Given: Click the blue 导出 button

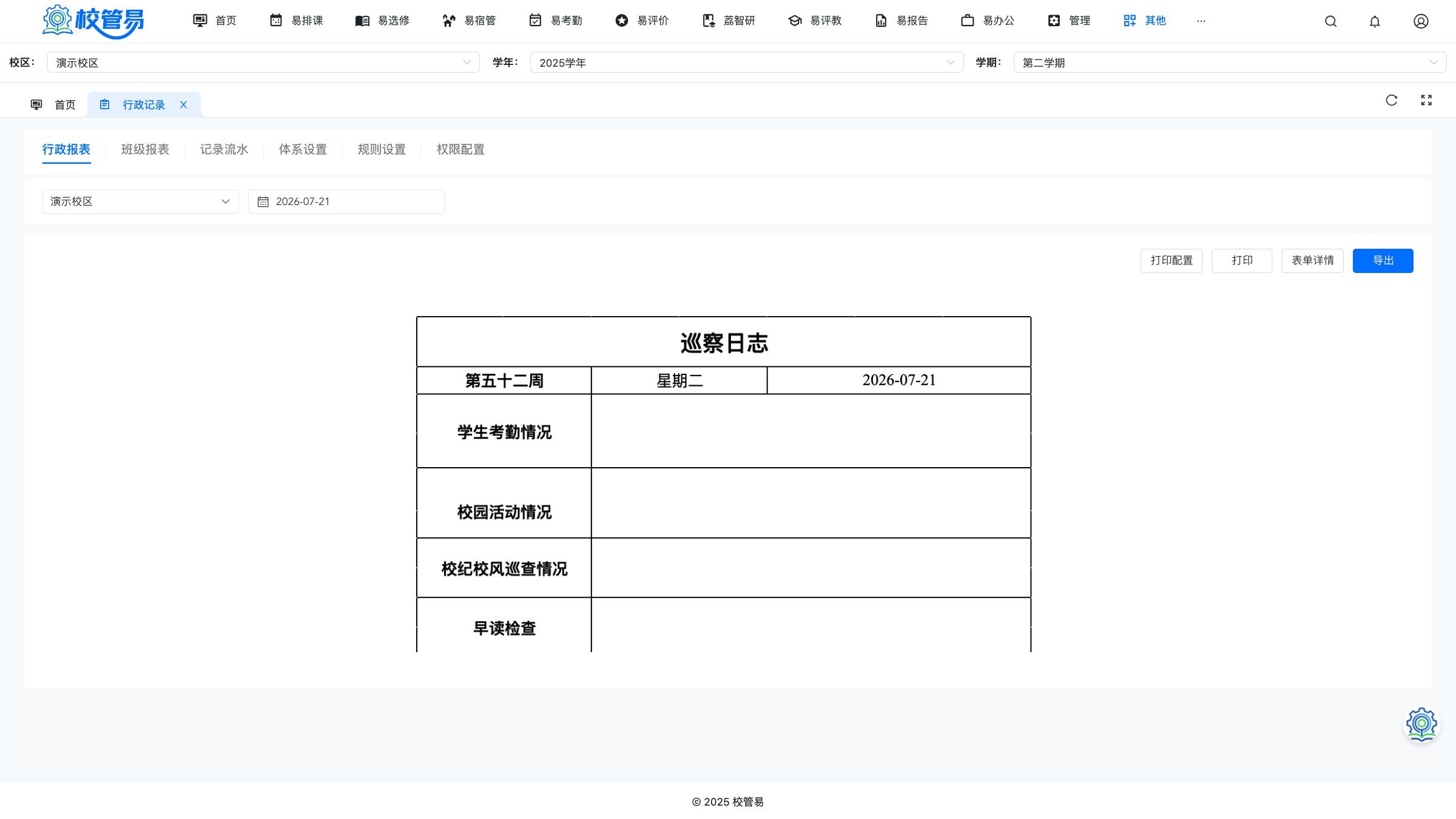Looking at the screenshot, I should coord(1383,261).
